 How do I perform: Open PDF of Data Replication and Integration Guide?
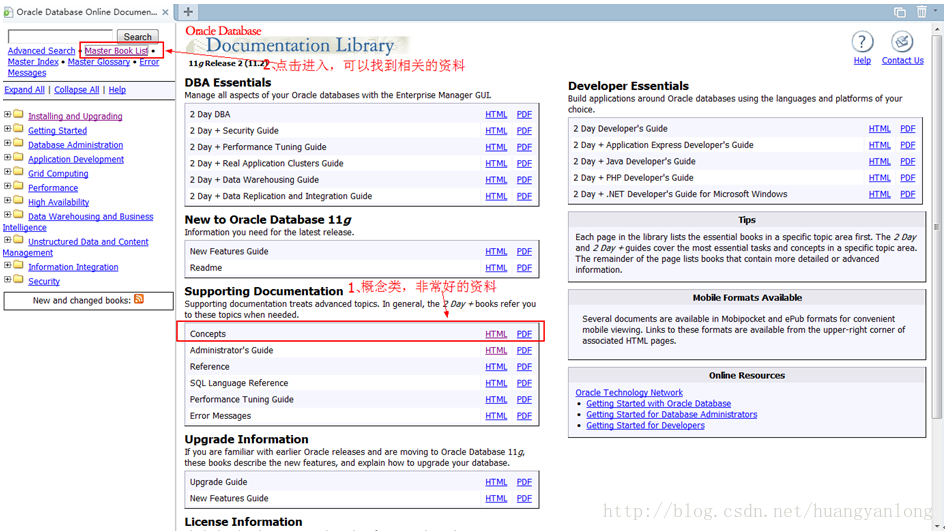coord(524,196)
